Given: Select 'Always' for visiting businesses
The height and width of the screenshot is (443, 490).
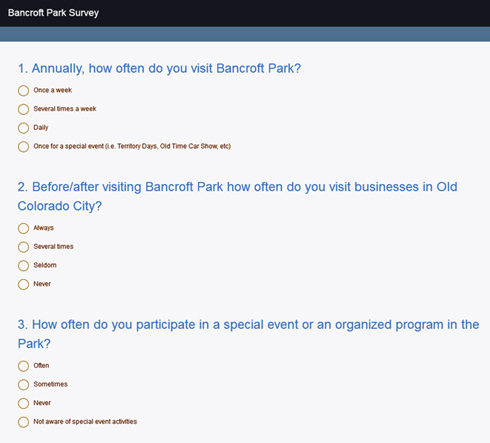Looking at the screenshot, I should click(x=23, y=228).
